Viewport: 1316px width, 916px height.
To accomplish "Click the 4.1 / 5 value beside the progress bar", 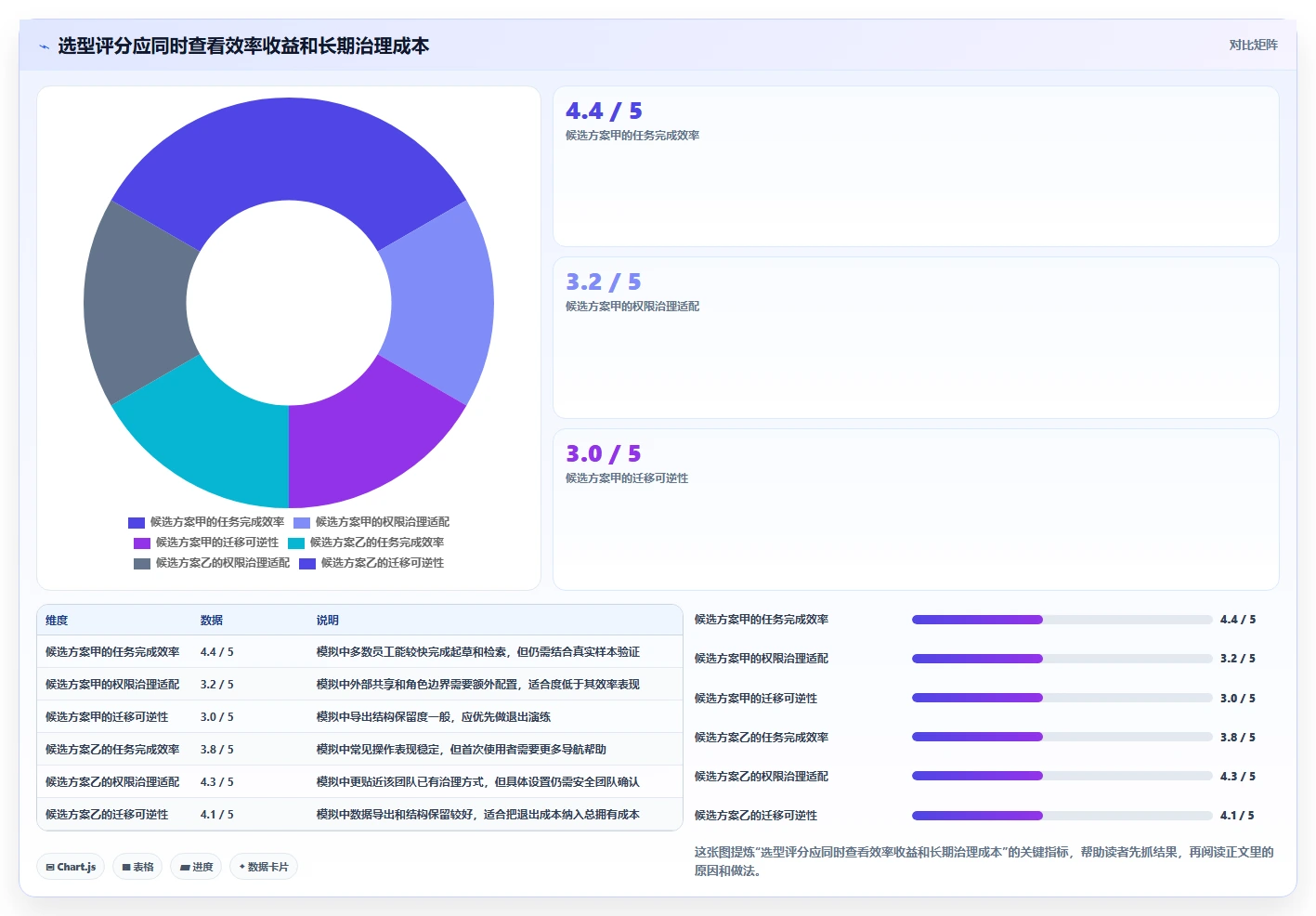I will tap(1237, 816).
